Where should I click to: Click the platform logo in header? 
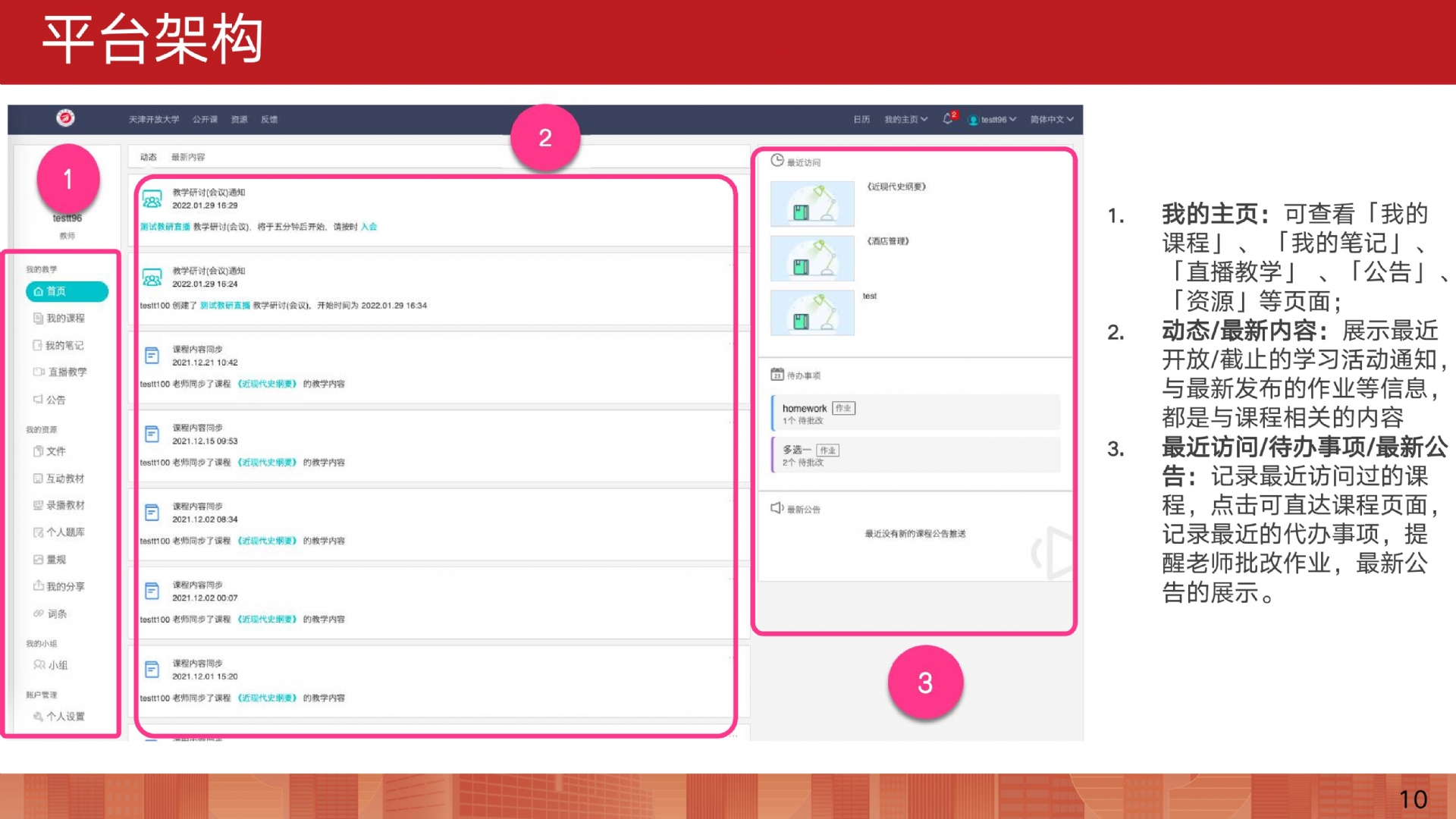pos(65,118)
